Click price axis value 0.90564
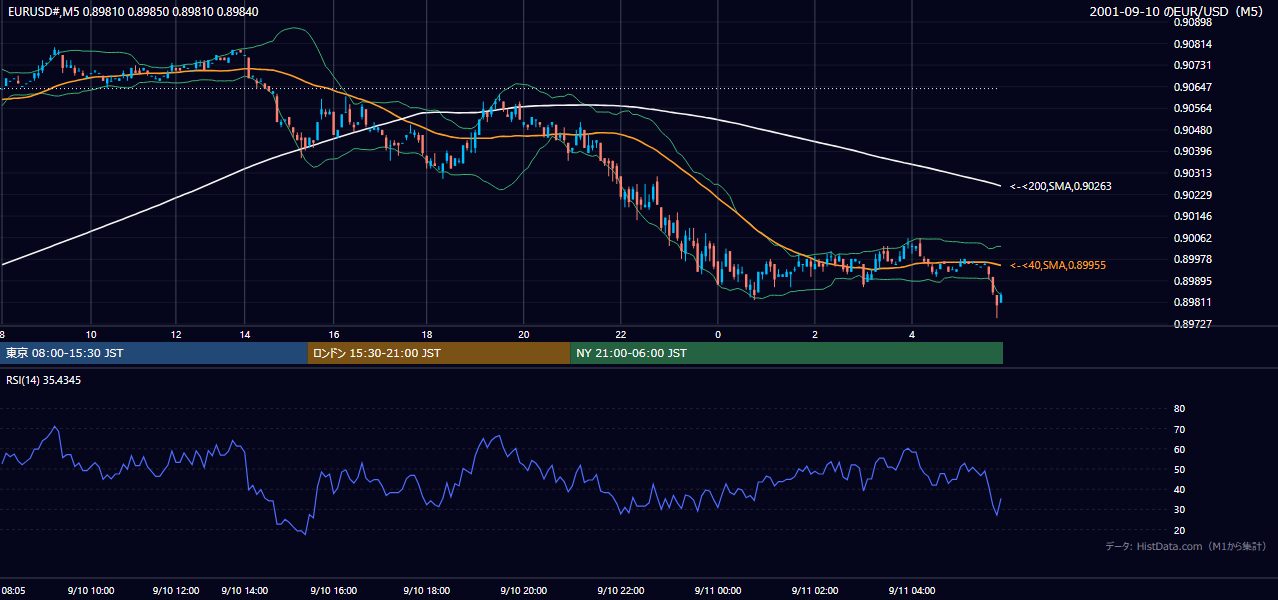Screen dimensions: 1278x600 click(1194, 109)
